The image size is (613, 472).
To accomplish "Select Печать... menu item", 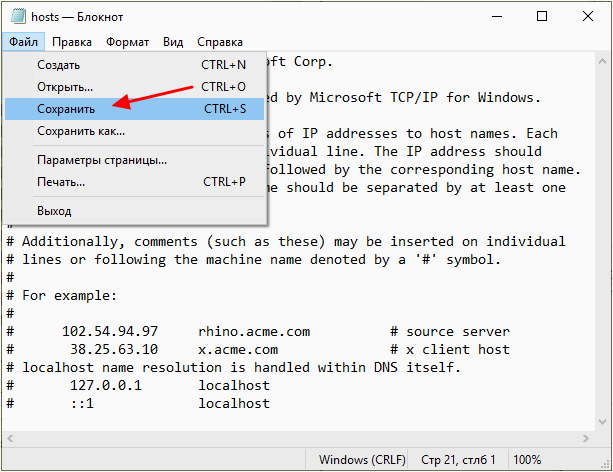I will [134, 182].
